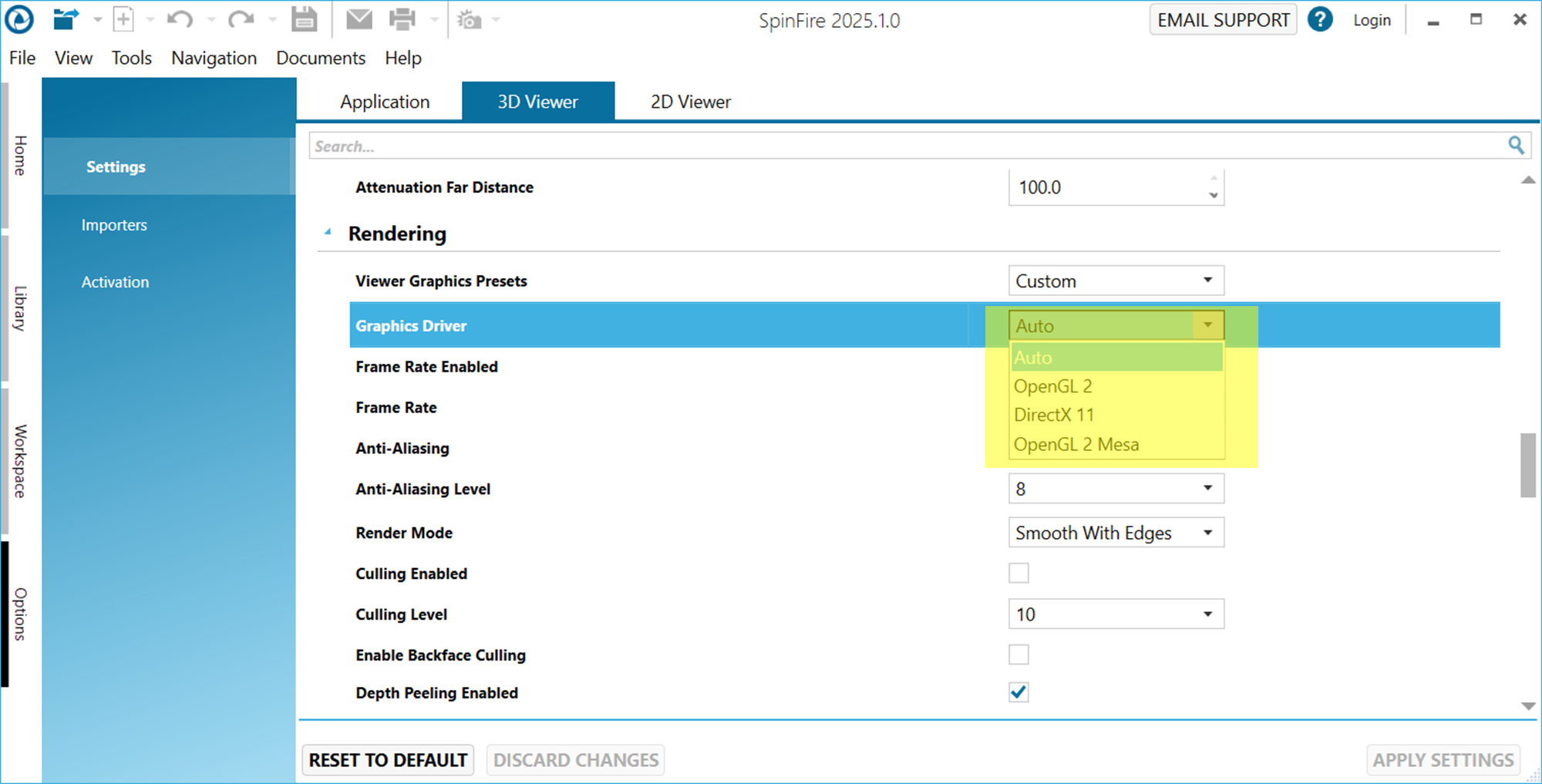1542x784 pixels.
Task: Switch to the 2D Viewer tab
Action: click(x=690, y=102)
